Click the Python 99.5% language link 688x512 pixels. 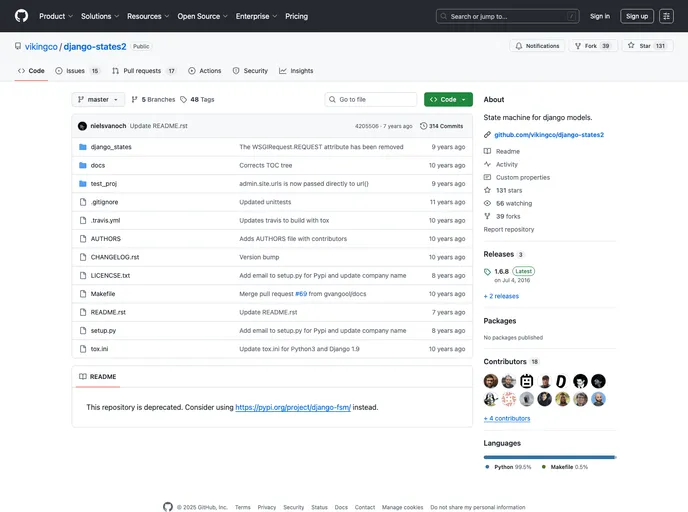[508, 467]
